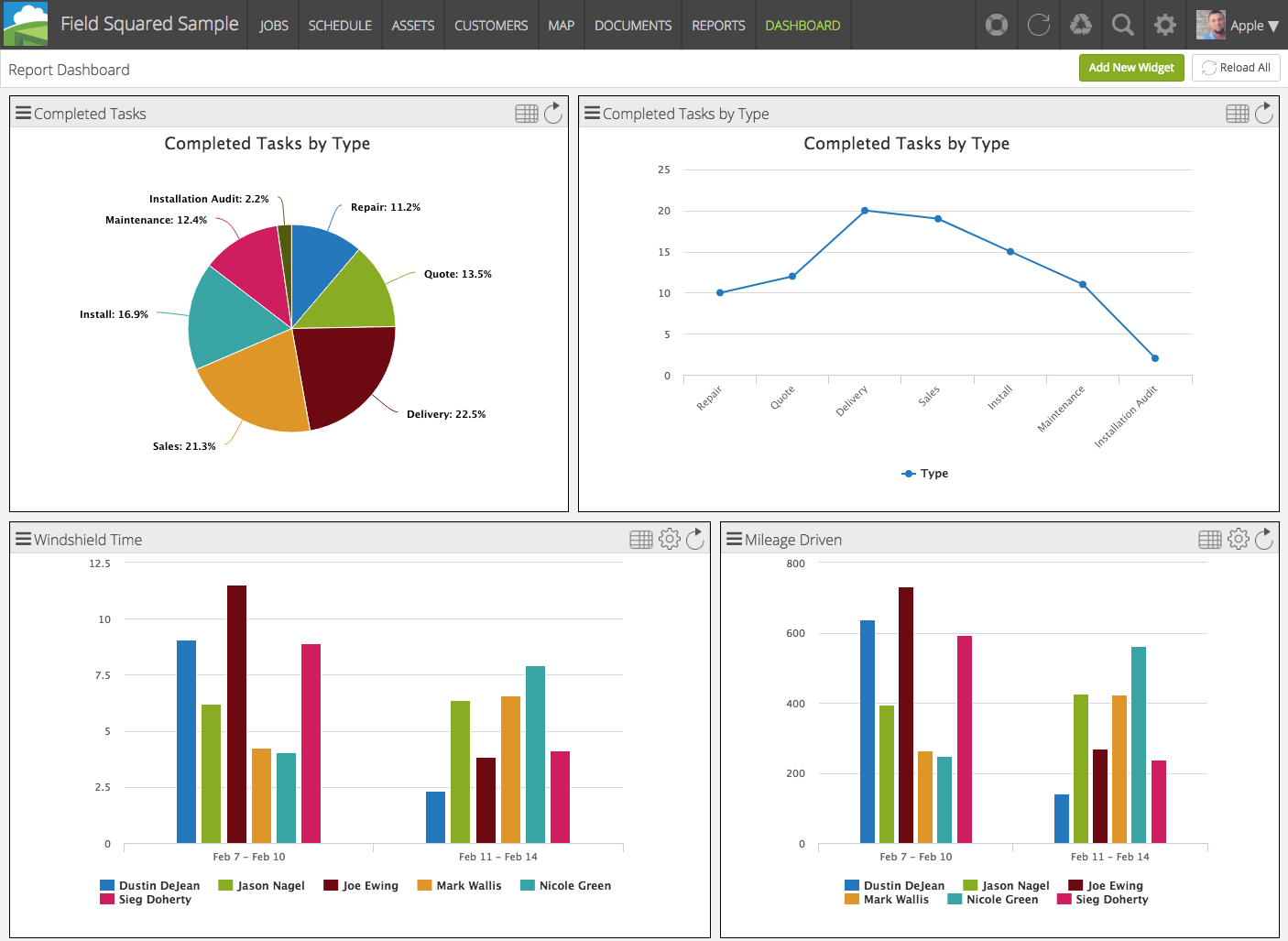Click the Field Squared logo icon
The width and height of the screenshot is (1288, 941).
pyautogui.click(x=26, y=25)
